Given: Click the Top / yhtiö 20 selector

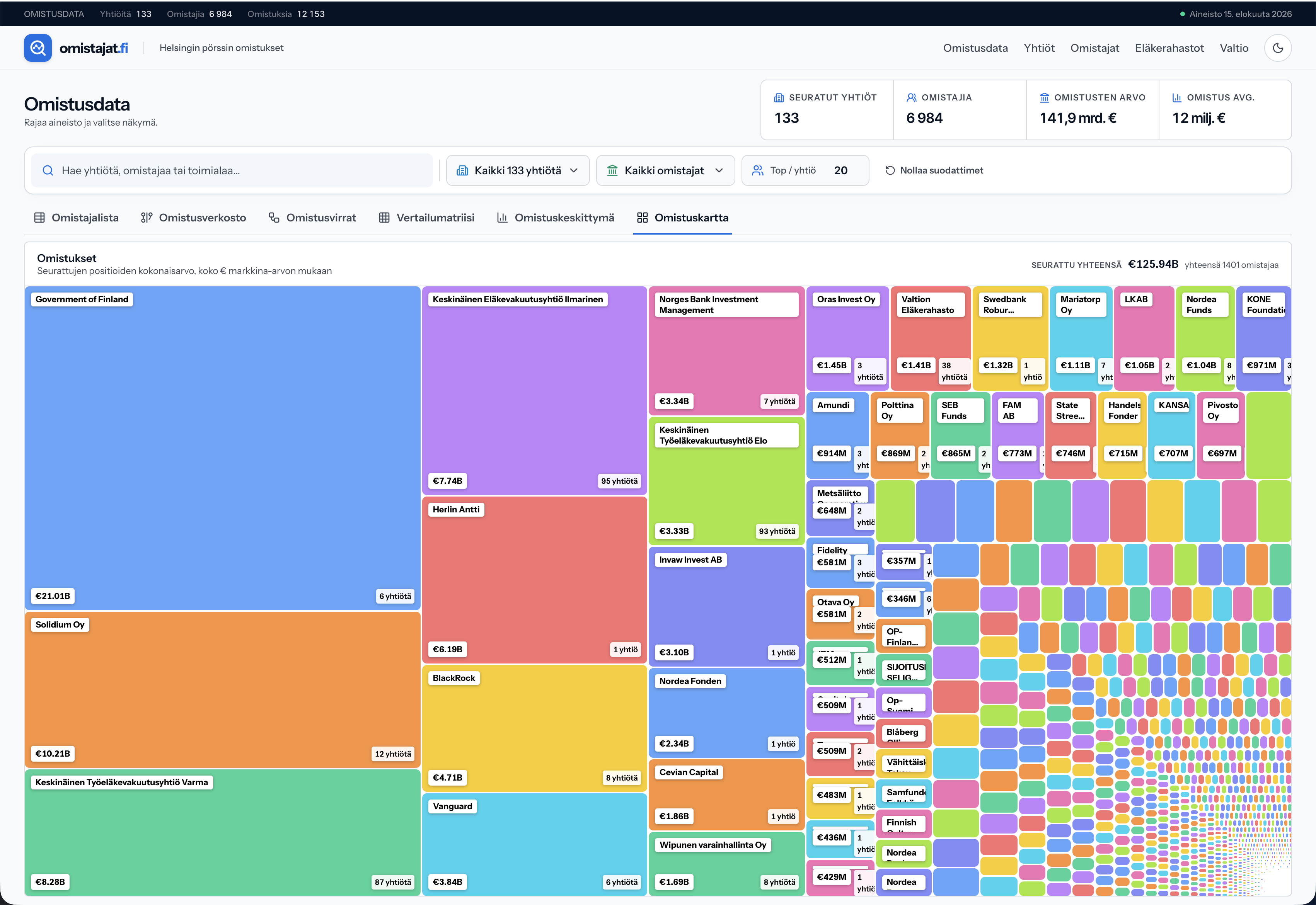Looking at the screenshot, I should coord(805,171).
